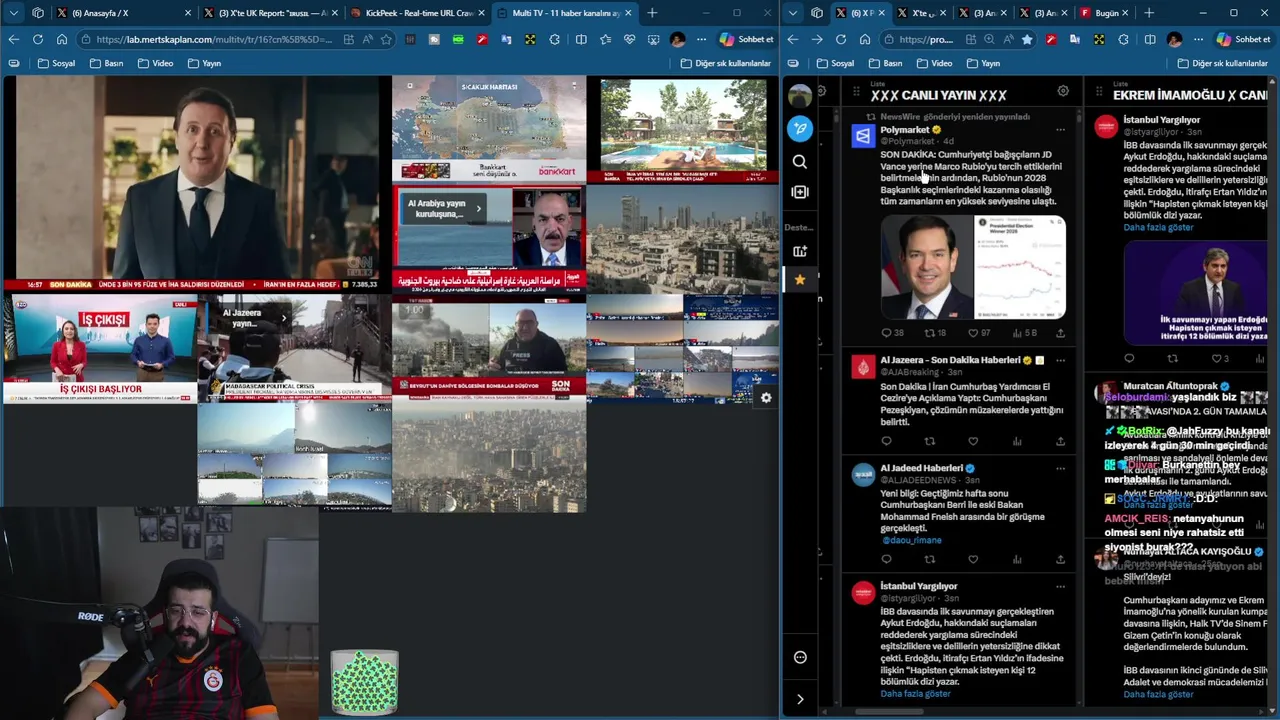
Task: Expand the Al Arabiya stream notice arrow
Action: pos(479,208)
